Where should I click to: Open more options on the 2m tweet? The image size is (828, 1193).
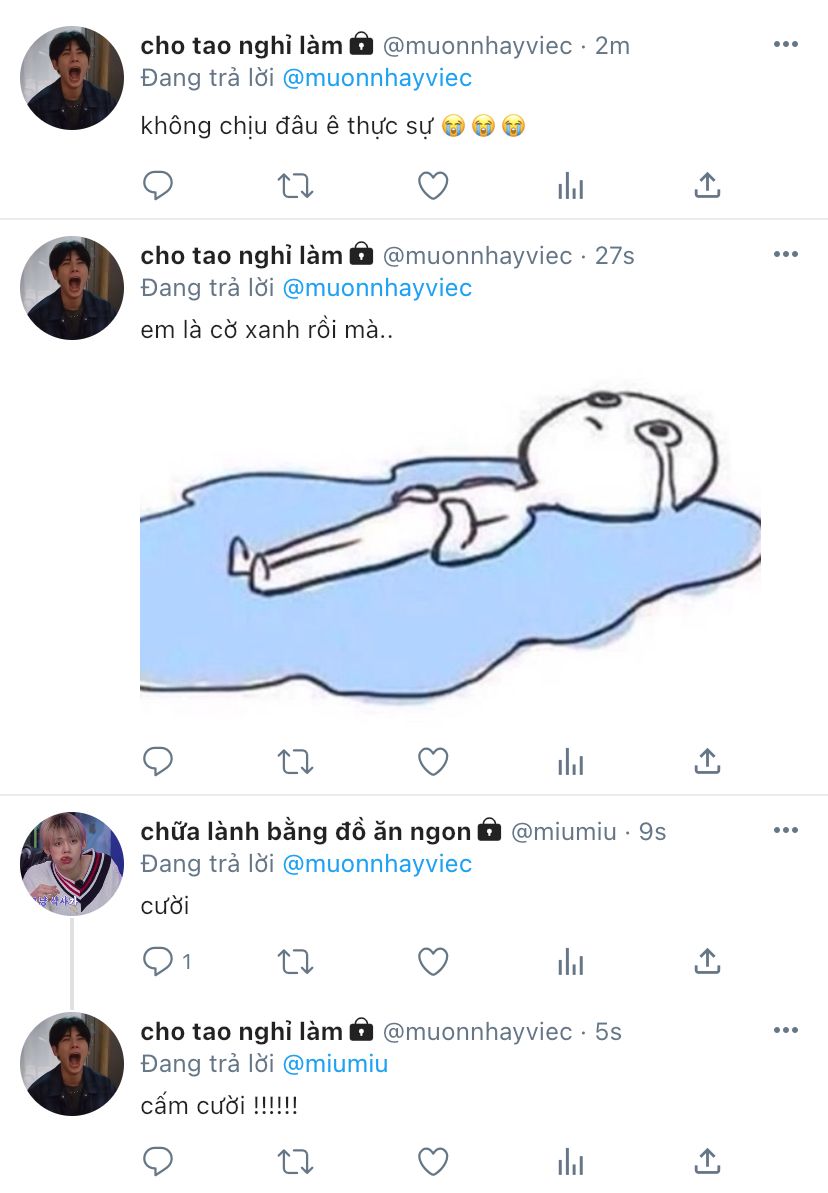pos(786,45)
